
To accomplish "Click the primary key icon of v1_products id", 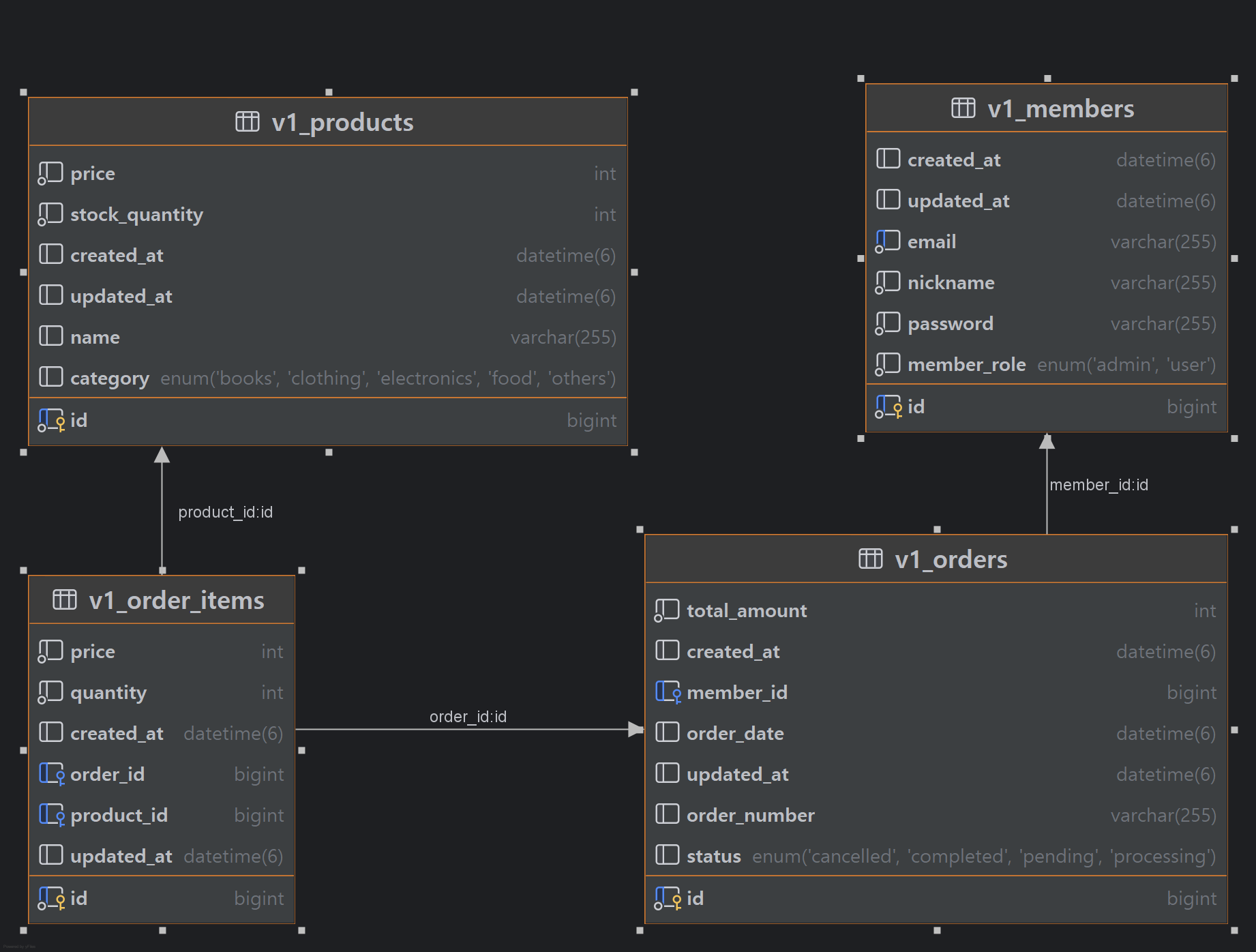I will (x=51, y=420).
